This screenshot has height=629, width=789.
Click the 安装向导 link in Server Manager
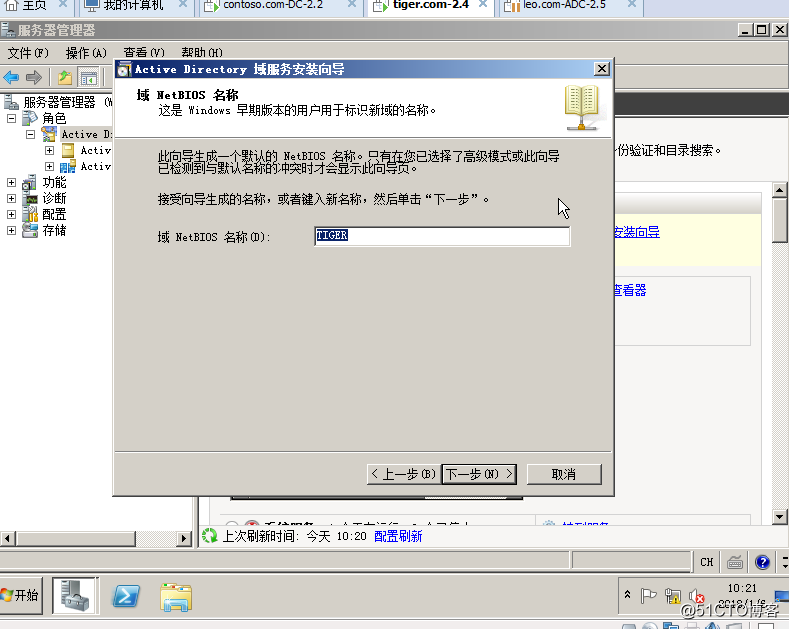pyautogui.click(x=637, y=232)
